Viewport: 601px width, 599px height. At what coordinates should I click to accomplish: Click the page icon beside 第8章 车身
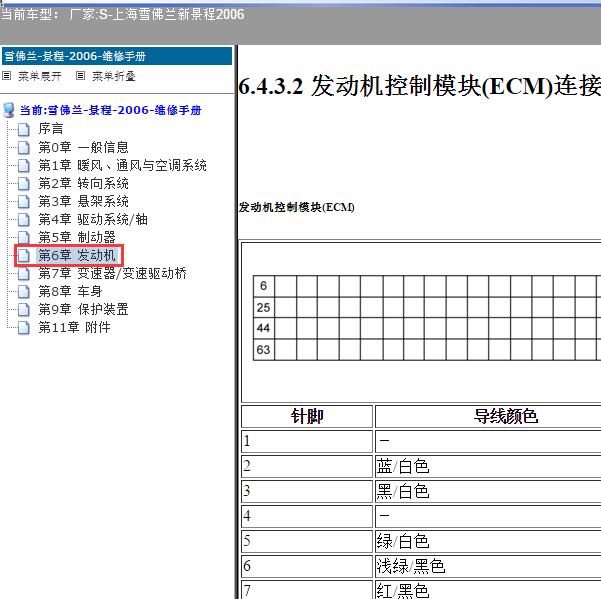(24, 292)
